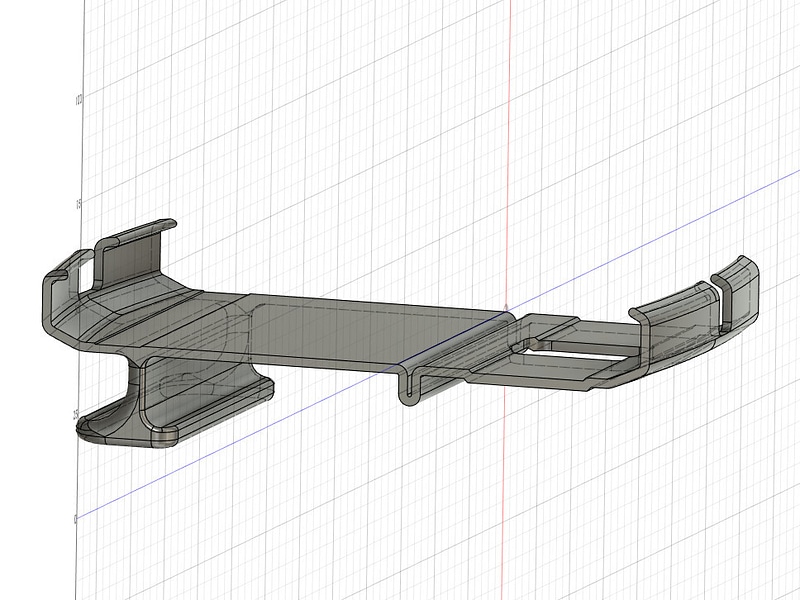Image resolution: width=800 pixels, height=600 pixels.
Task: Select the mounting foot under the model's left end
Action: [x=174, y=402]
